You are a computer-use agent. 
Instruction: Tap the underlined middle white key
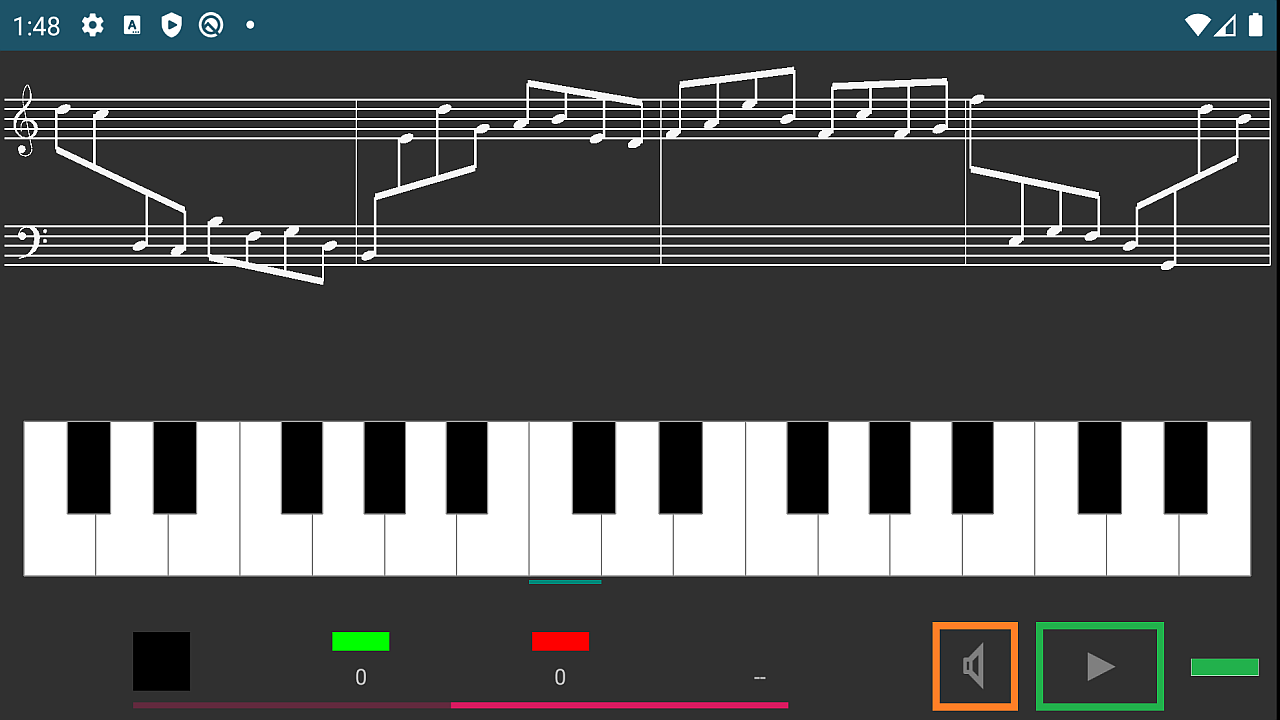(565, 545)
